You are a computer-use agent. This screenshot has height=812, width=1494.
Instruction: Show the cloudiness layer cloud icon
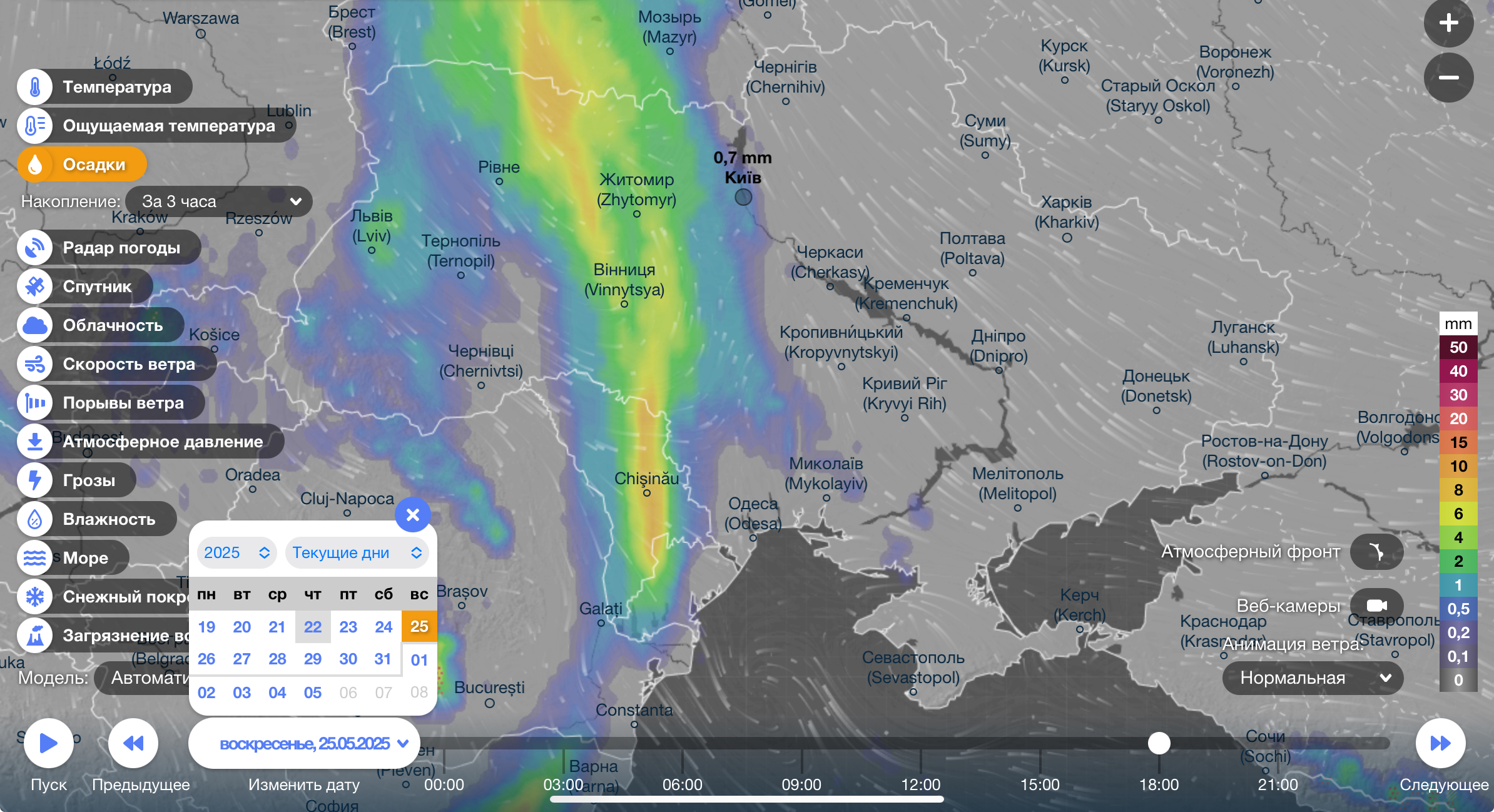(x=35, y=325)
